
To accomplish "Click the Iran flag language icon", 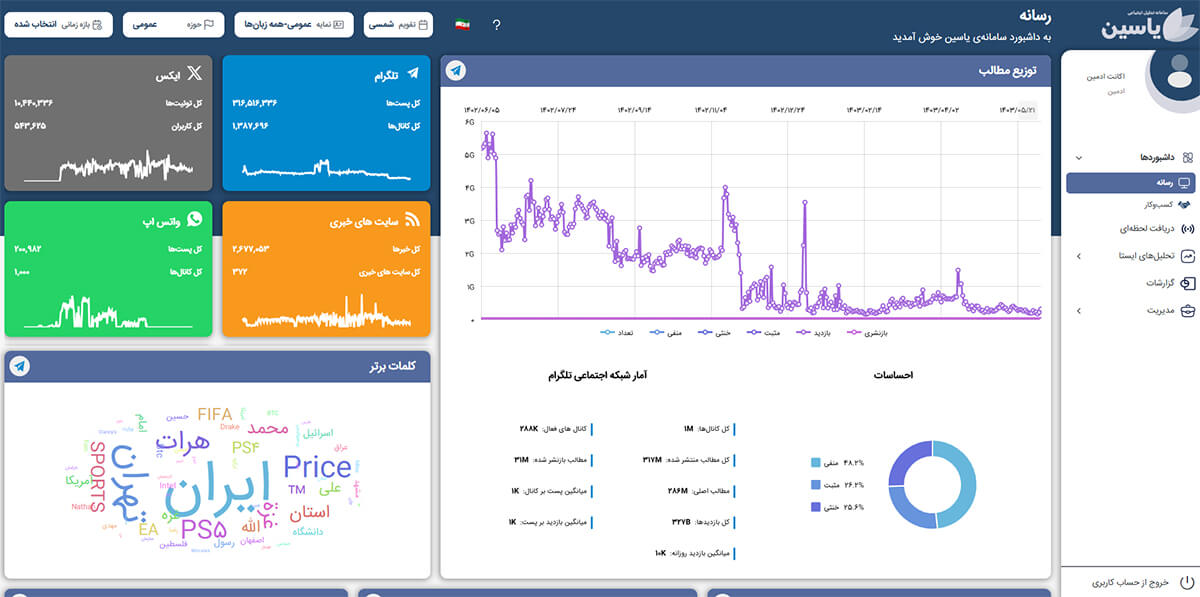I will [462, 24].
